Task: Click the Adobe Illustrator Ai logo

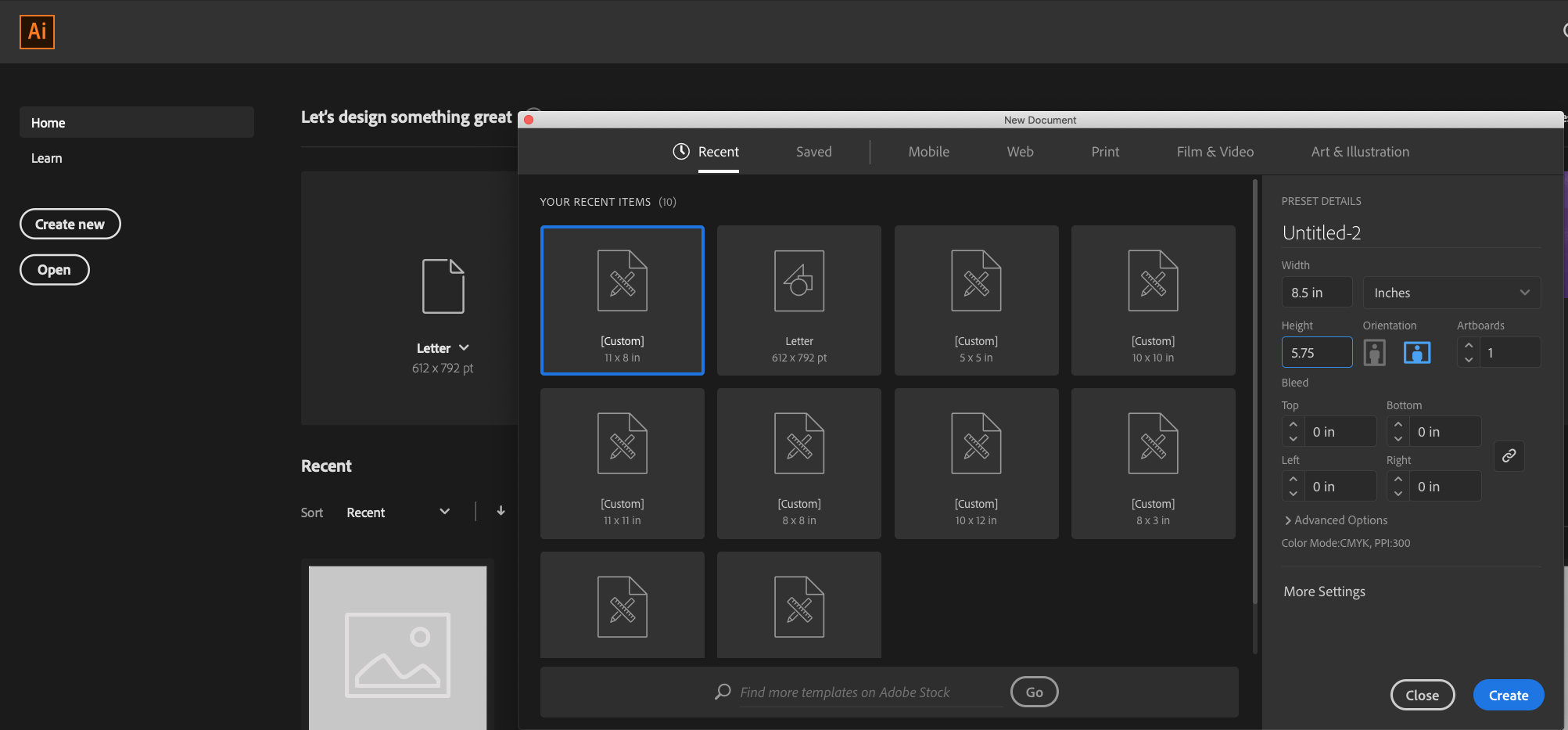Action: [x=37, y=32]
